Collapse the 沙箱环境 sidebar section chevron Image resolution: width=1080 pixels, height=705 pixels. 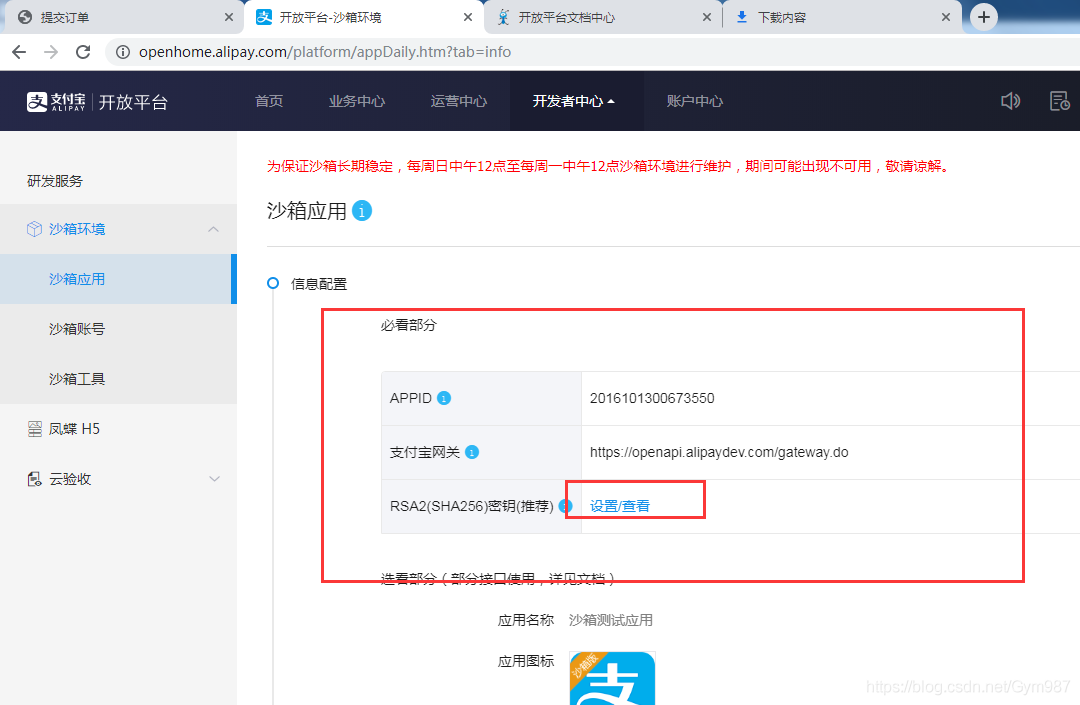214,229
